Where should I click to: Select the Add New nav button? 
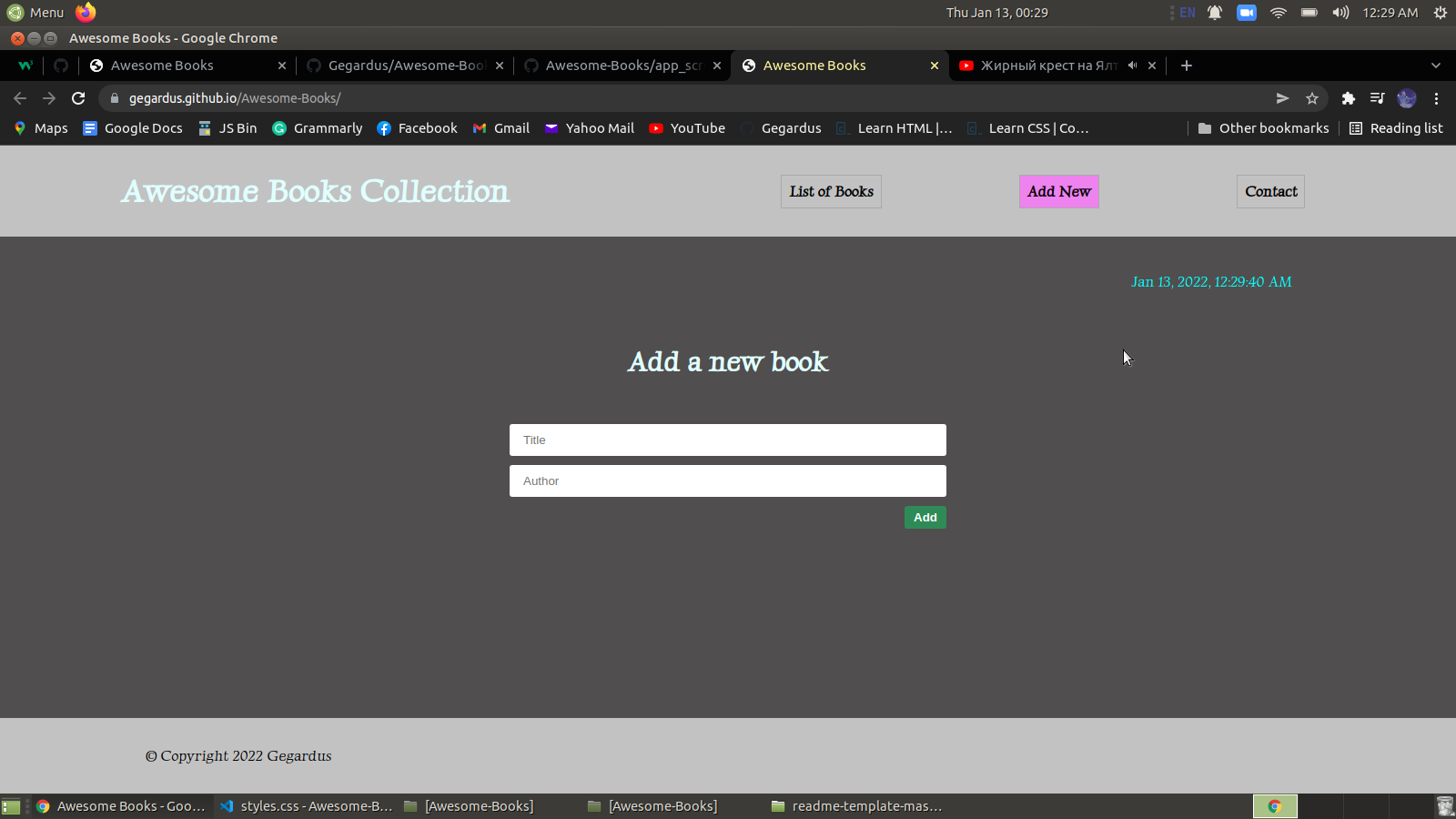tap(1059, 191)
